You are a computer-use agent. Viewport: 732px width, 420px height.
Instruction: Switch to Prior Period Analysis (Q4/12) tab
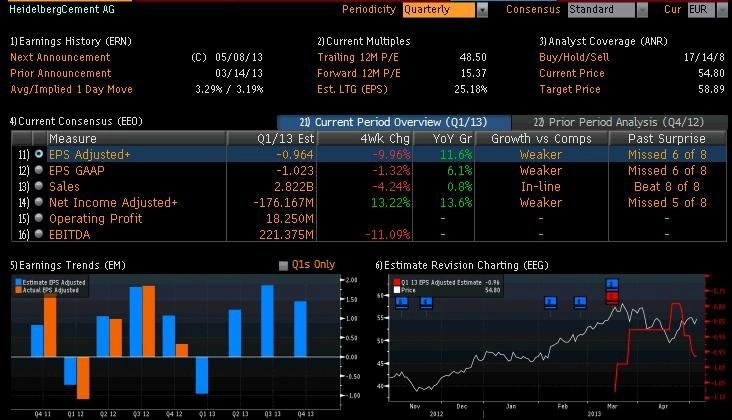(x=619, y=122)
